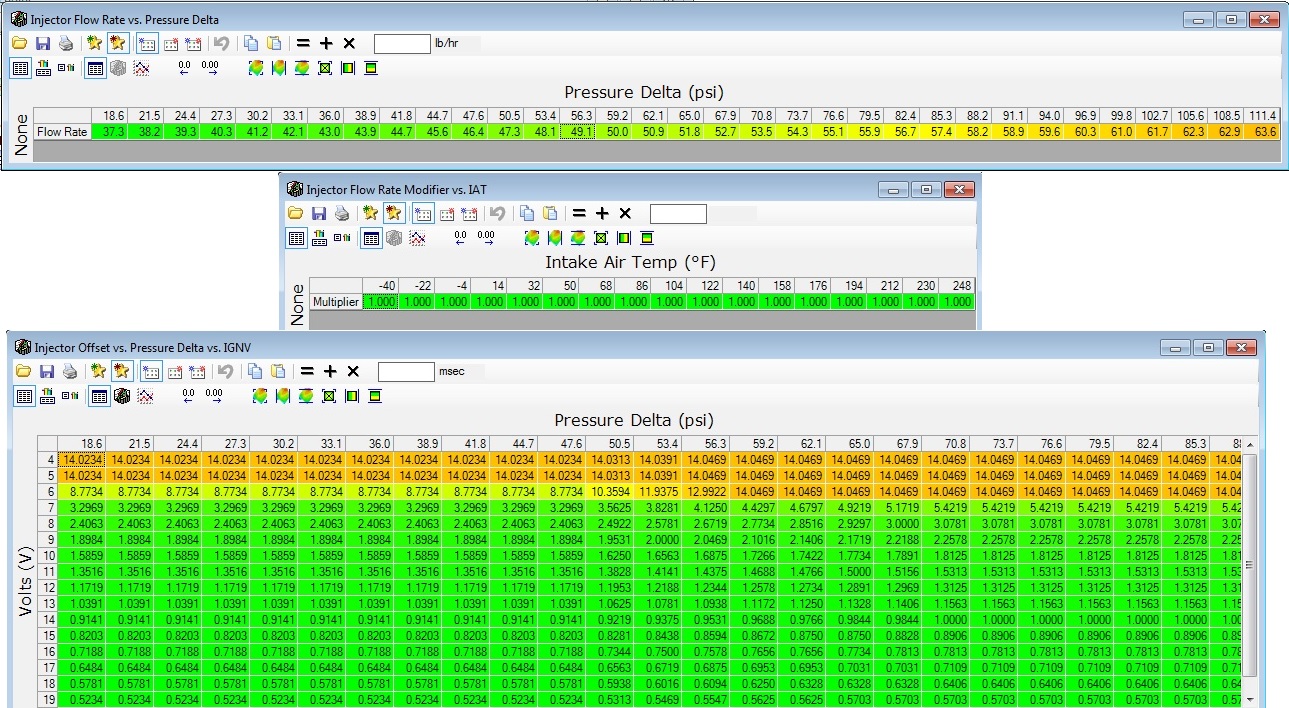The width and height of the screenshot is (1289, 708).
Task: Open file icon in Injector Flow Rate window
Action: [20, 43]
